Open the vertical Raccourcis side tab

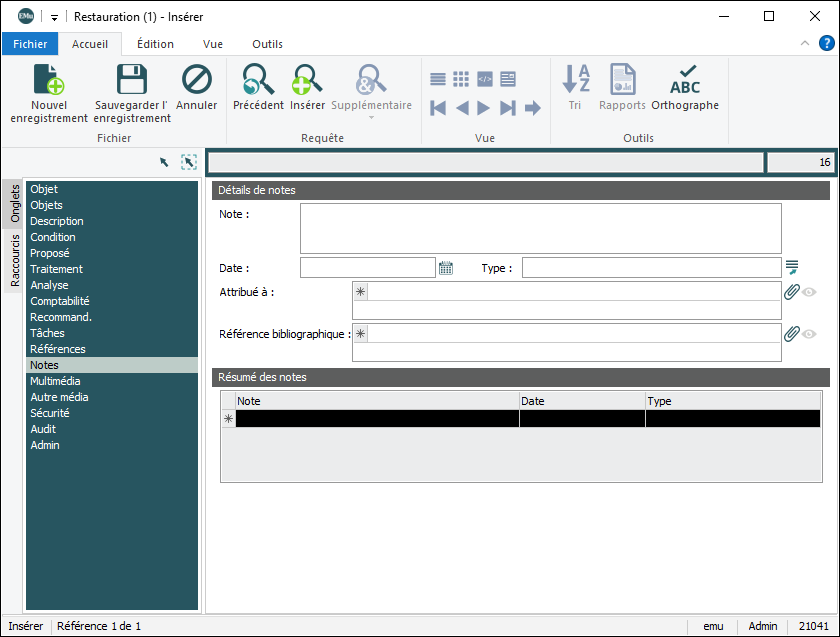(x=15, y=261)
